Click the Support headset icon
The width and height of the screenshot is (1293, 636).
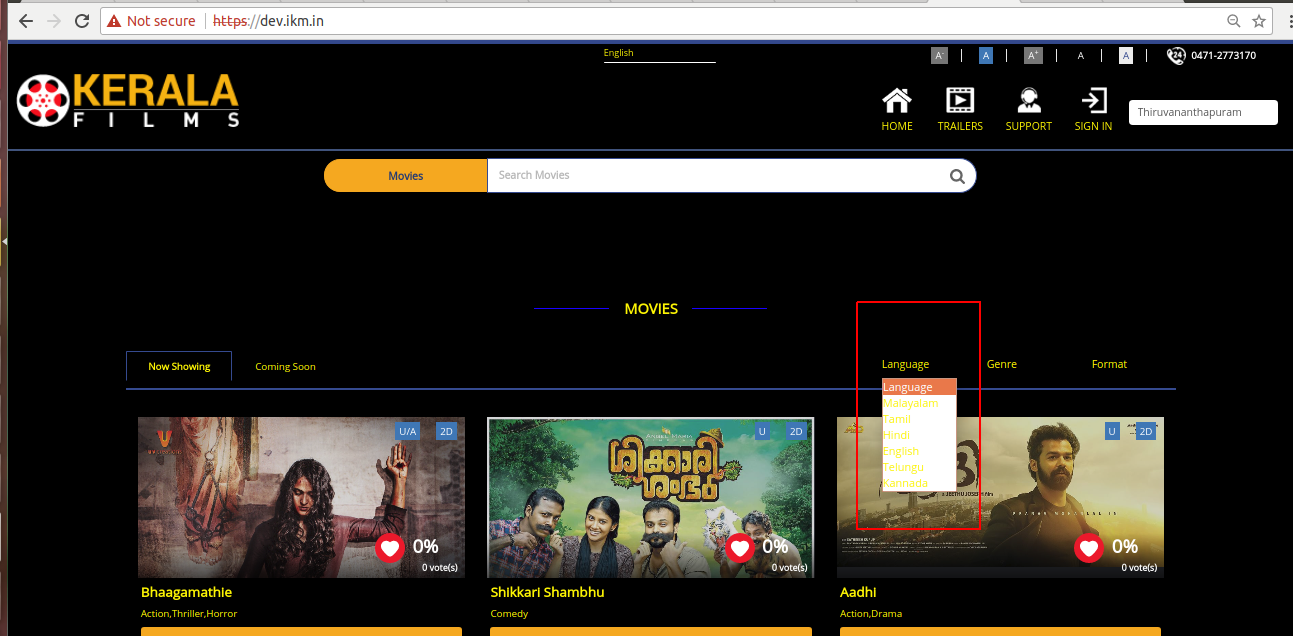point(1028,101)
